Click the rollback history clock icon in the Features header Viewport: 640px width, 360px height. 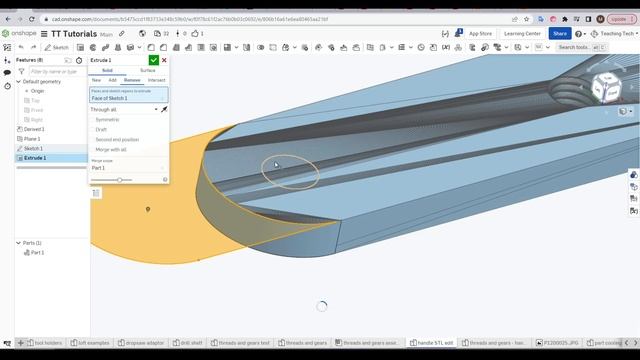pyautogui.click(x=79, y=60)
